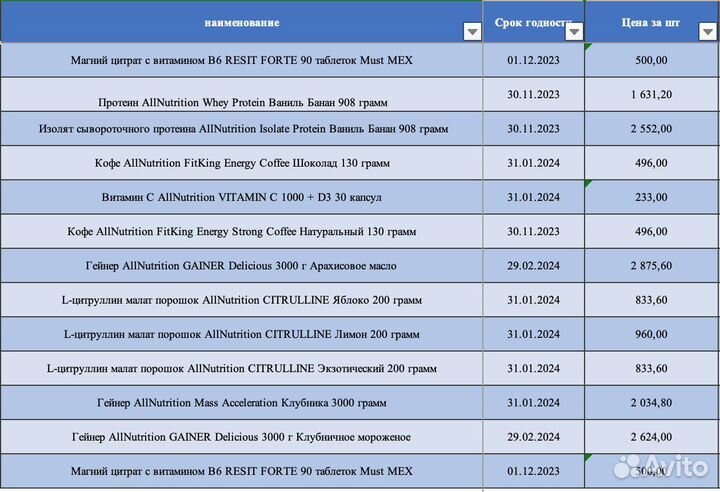The width and height of the screenshot is (720, 492).
Task: Select the Протеин AllNutrition Whey Protein cell
Action: pyautogui.click(x=242, y=102)
